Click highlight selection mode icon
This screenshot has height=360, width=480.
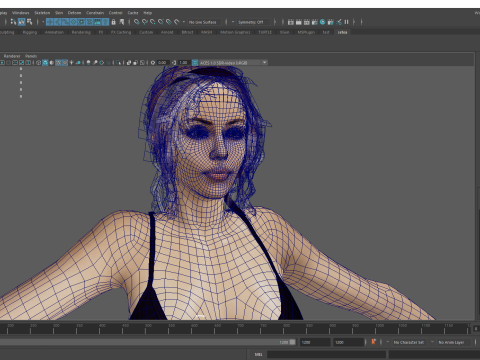pos(122,22)
